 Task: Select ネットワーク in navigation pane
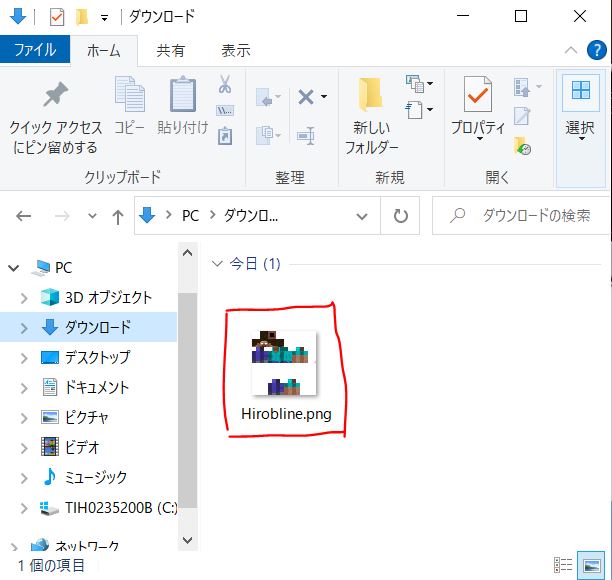point(88,545)
